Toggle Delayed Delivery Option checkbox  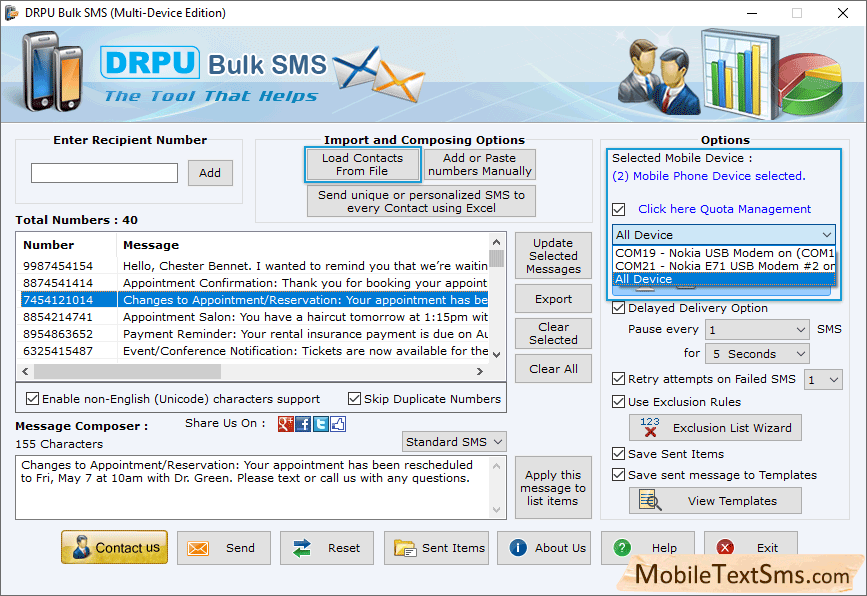tap(619, 308)
